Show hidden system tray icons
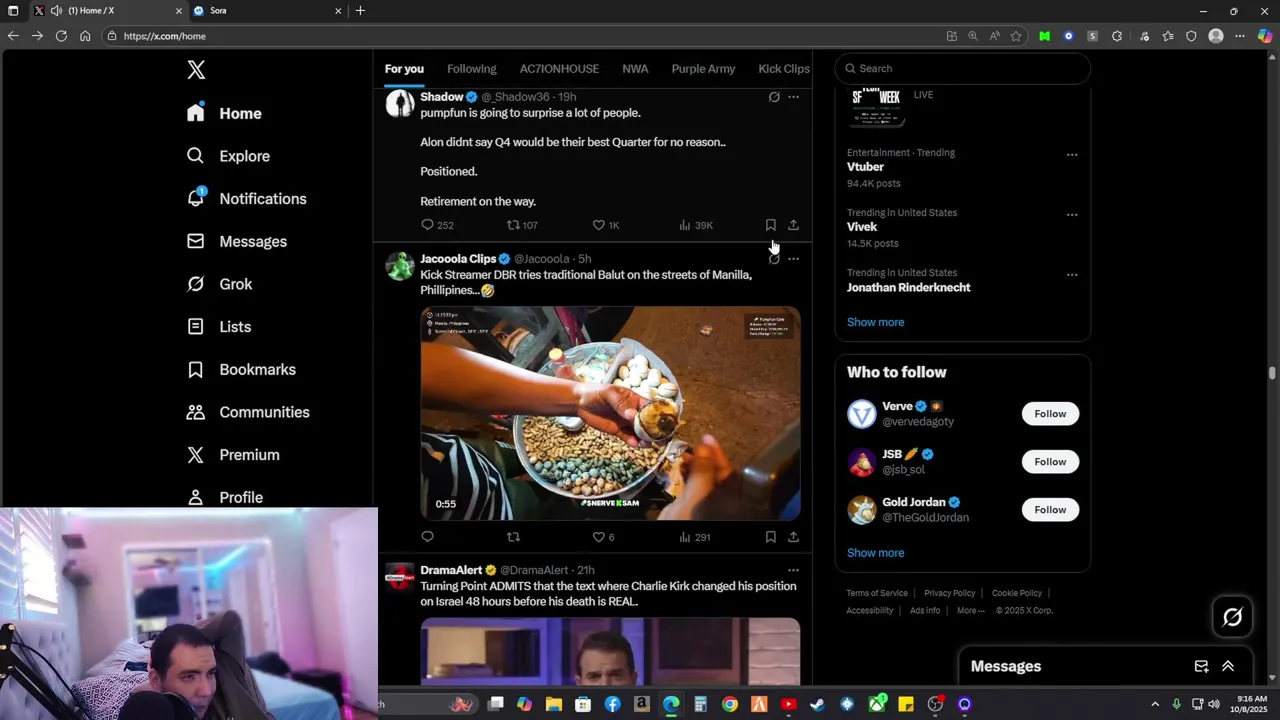 1155,704
